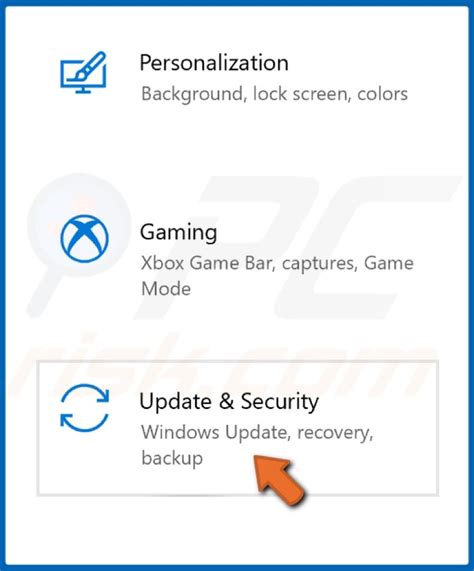
Task: Click the highlighted Update & Security tile
Action: click(238, 428)
